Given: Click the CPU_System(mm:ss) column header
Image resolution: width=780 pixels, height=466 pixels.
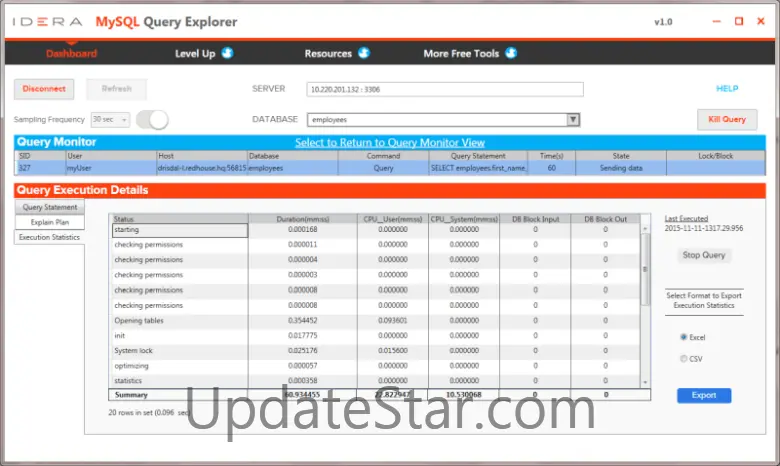Looking at the screenshot, I should coord(464,219).
